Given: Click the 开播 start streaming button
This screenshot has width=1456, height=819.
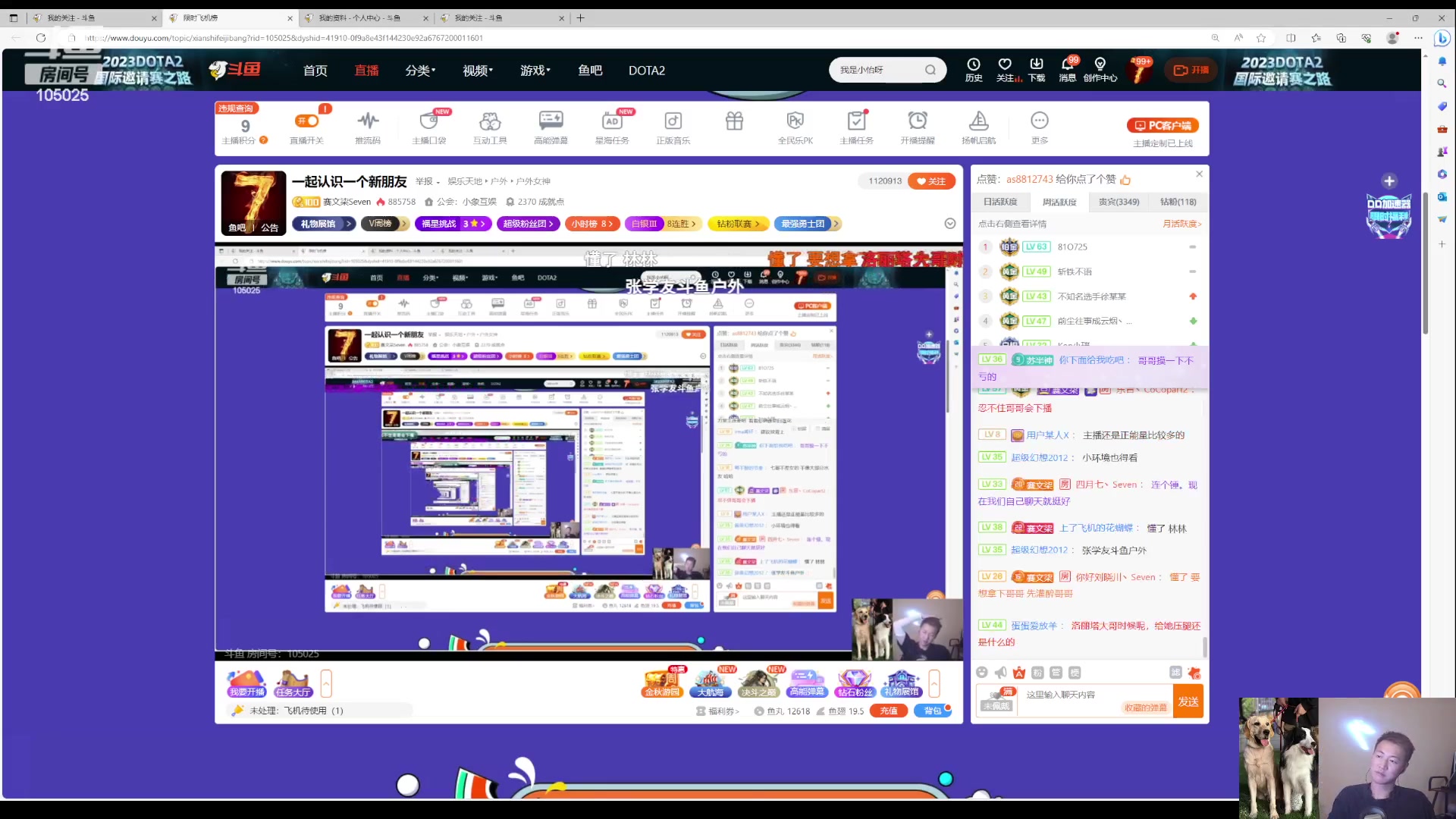Looking at the screenshot, I should click(1191, 70).
